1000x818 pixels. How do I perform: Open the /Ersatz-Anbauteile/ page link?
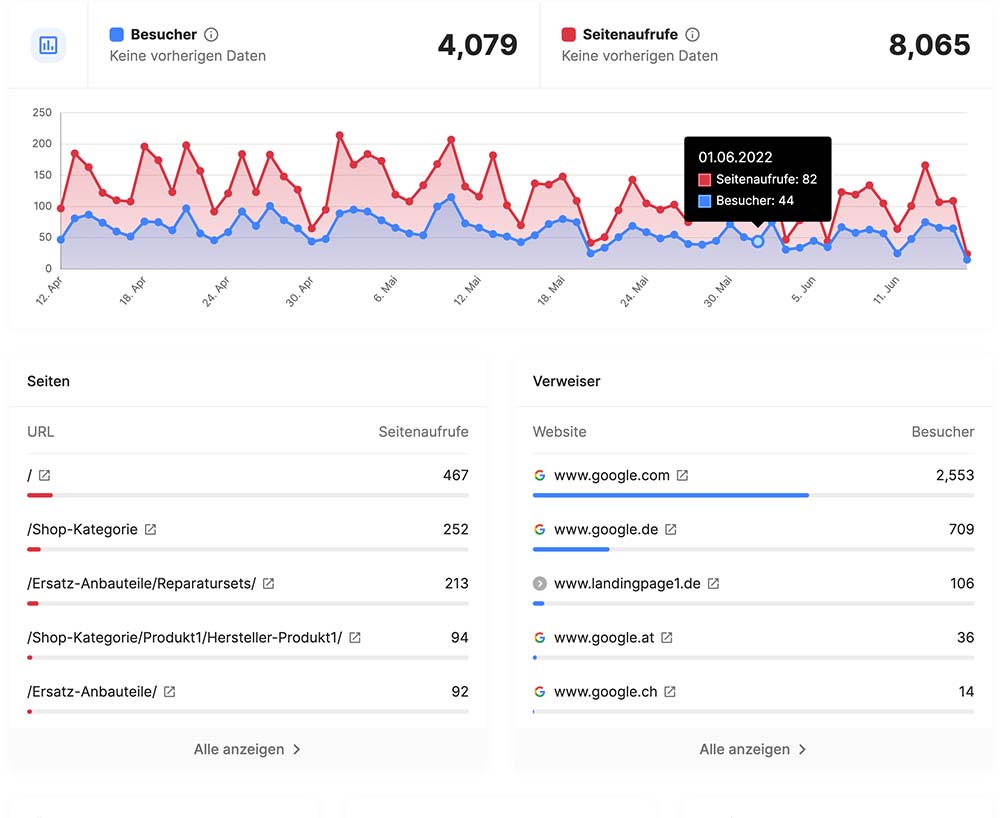[92, 692]
